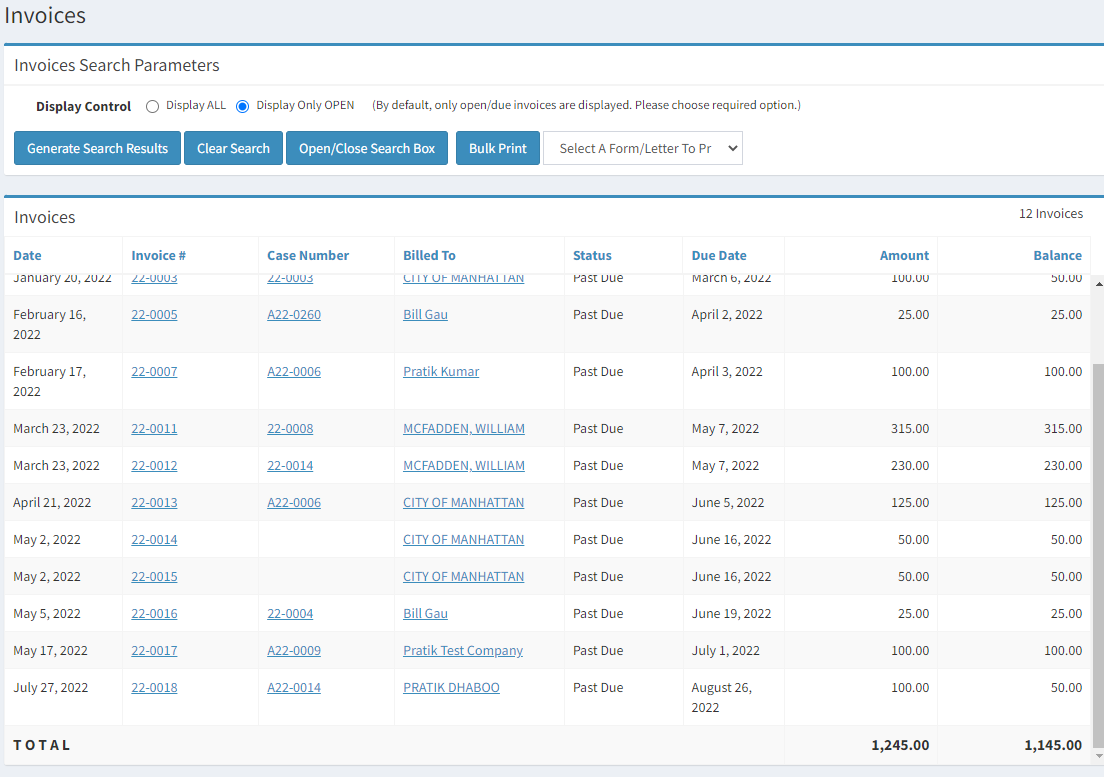
Task: Click the Bulk Print button
Action: point(498,149)
